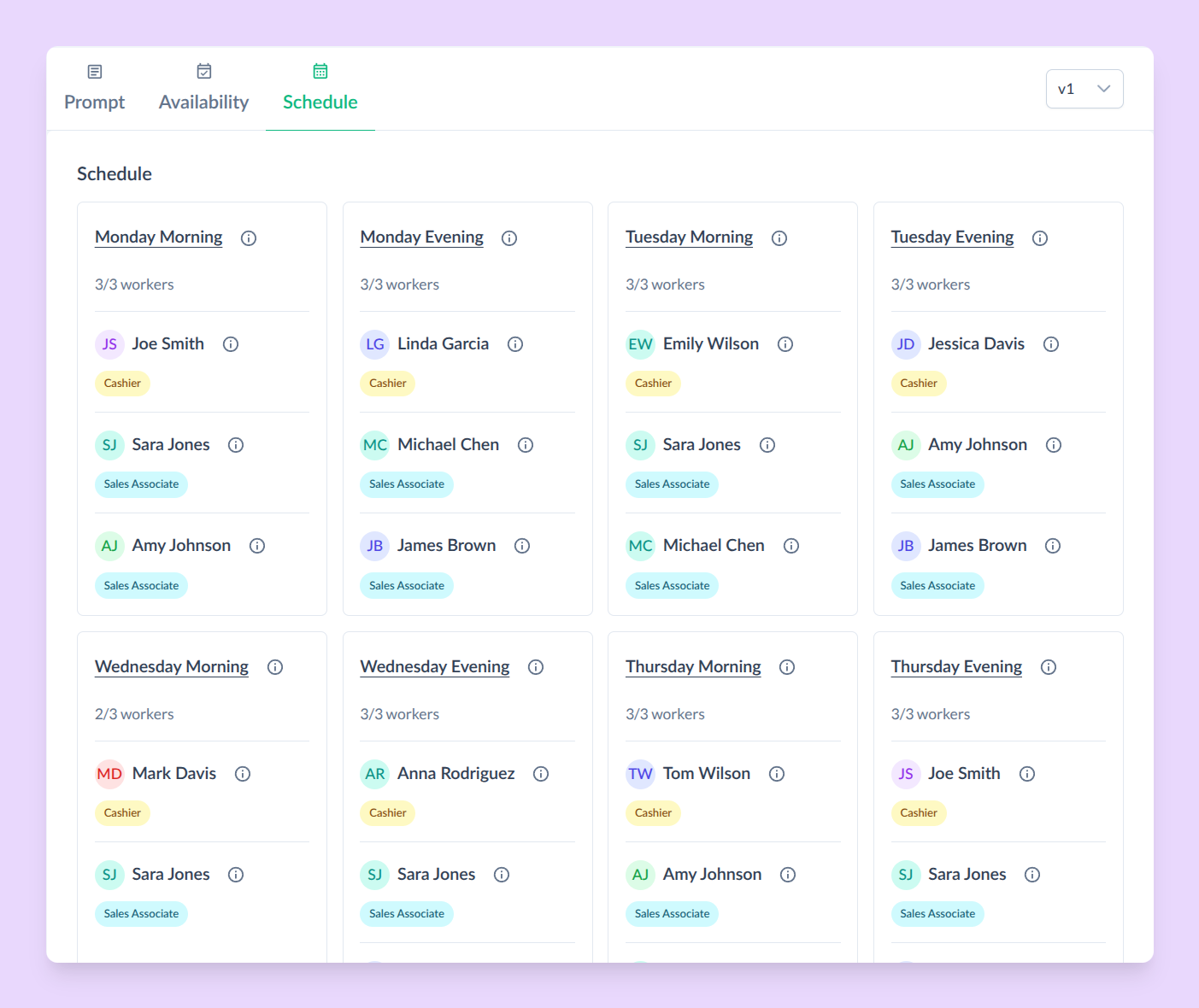The height and width of the screenshot is (1008, 1199).
Task: View info for James Brown in Tuesday Evening
Action: click(x=1053, y=546)
